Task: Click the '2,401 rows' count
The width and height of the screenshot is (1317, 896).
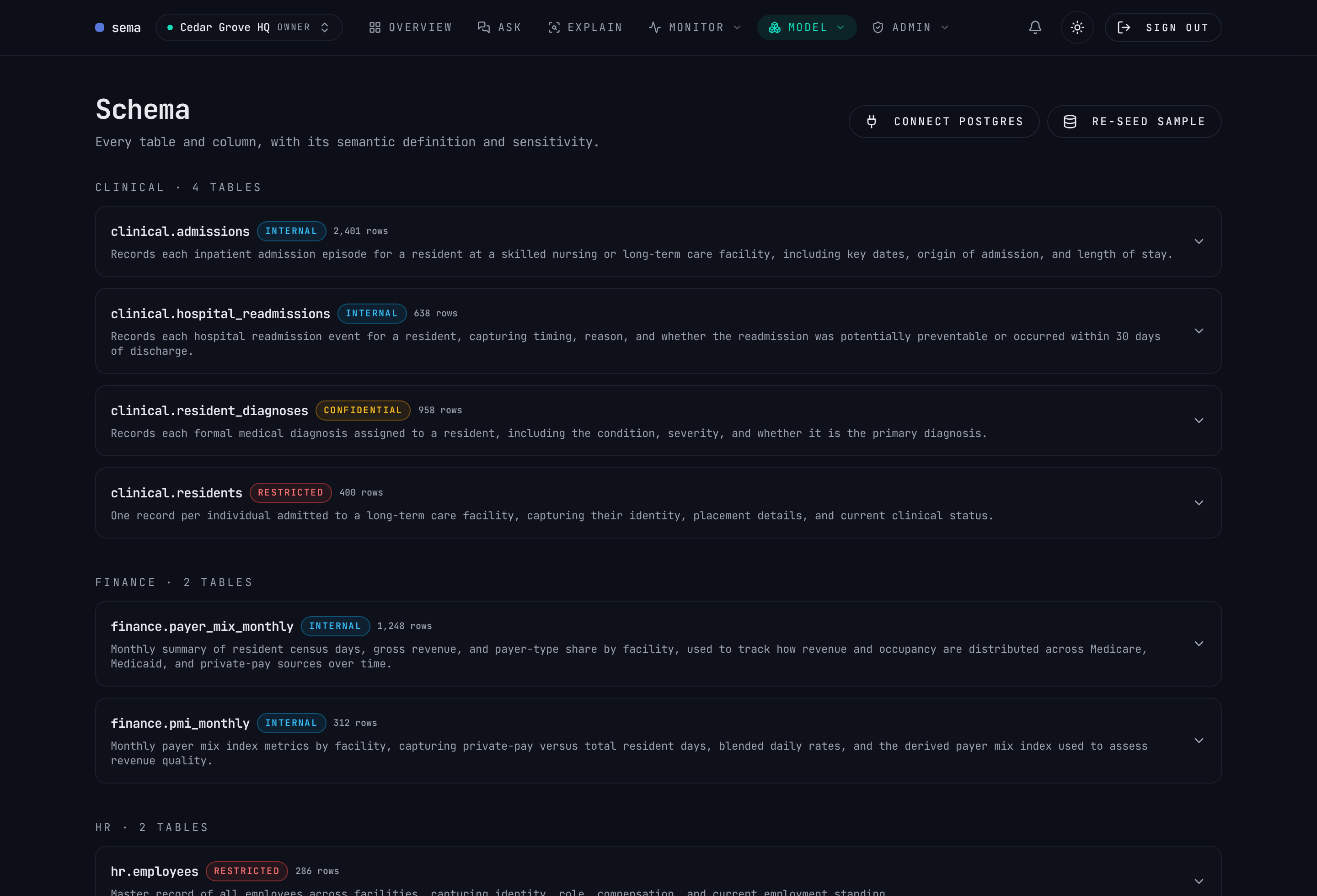Action: pyautogui.click(x=360, y=231)
